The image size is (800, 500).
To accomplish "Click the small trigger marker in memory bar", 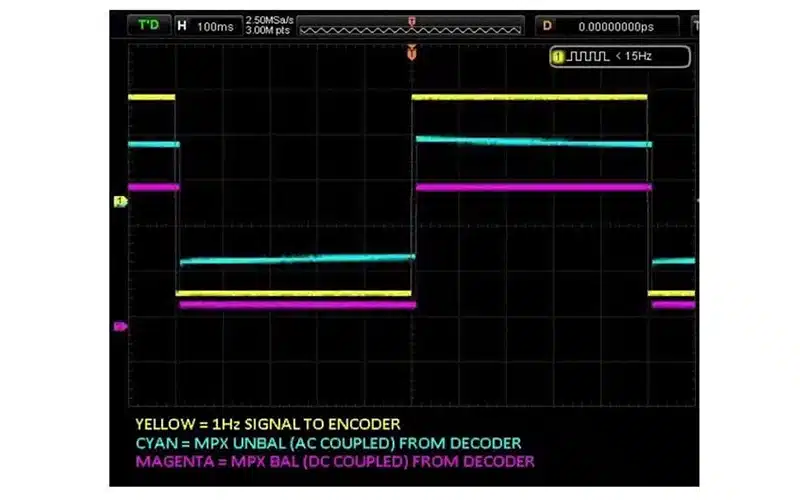I will (412, 21).
